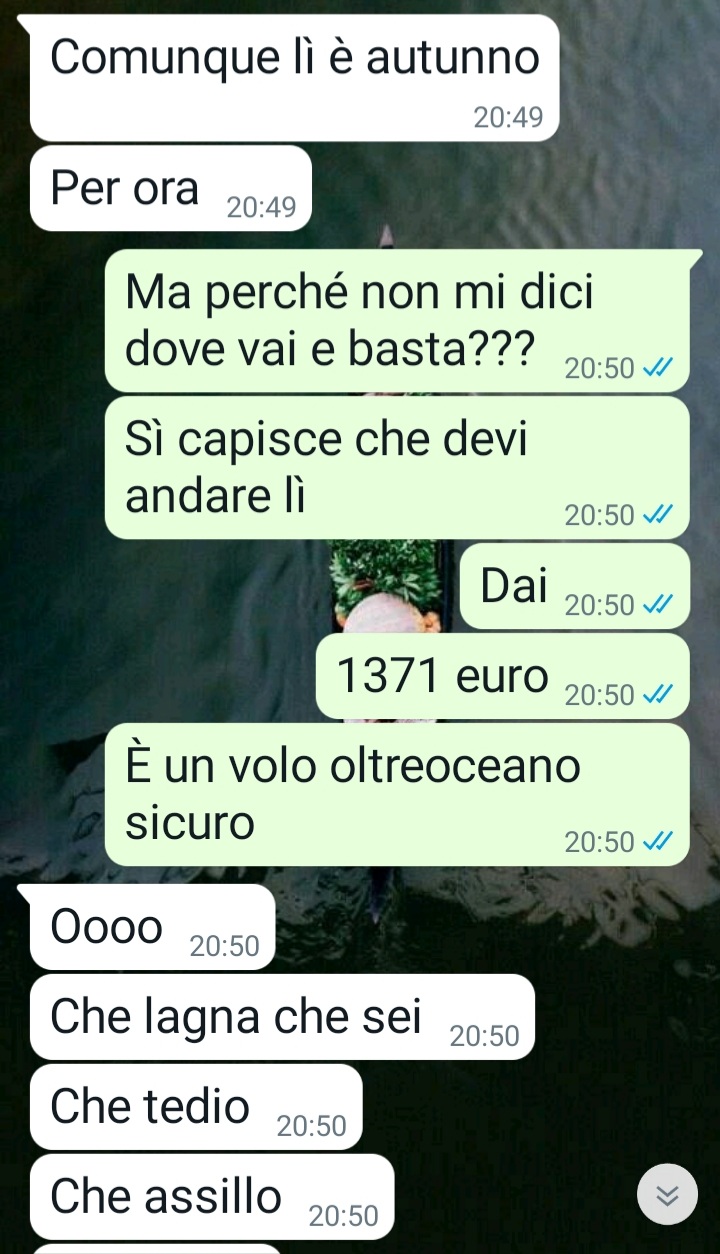Tap the "Dai" message bubble

tap(575, 586)
